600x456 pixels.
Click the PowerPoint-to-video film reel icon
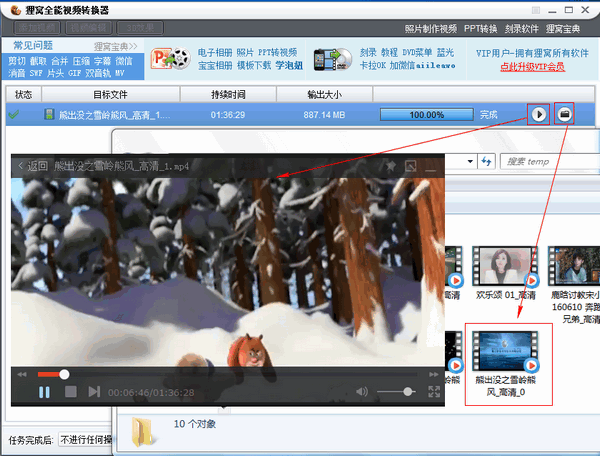[171, 59]
